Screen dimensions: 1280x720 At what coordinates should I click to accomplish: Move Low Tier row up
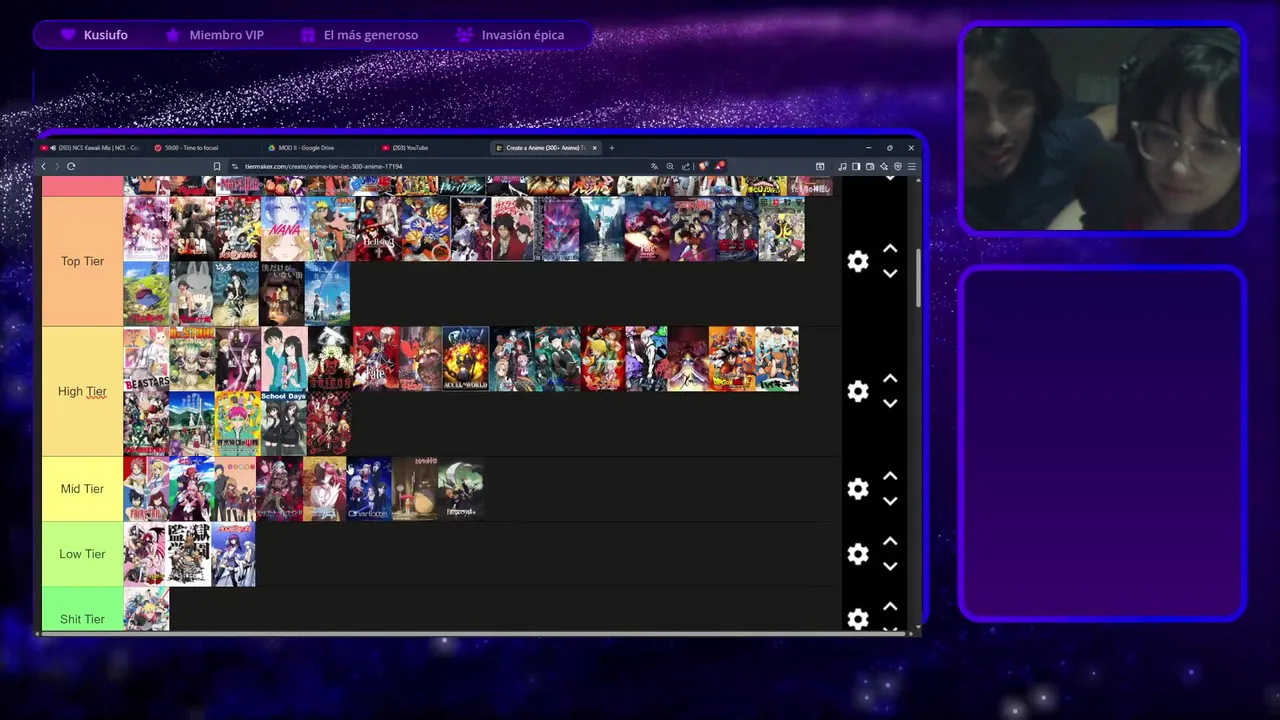pyautogui.click(x=890, y=542)
